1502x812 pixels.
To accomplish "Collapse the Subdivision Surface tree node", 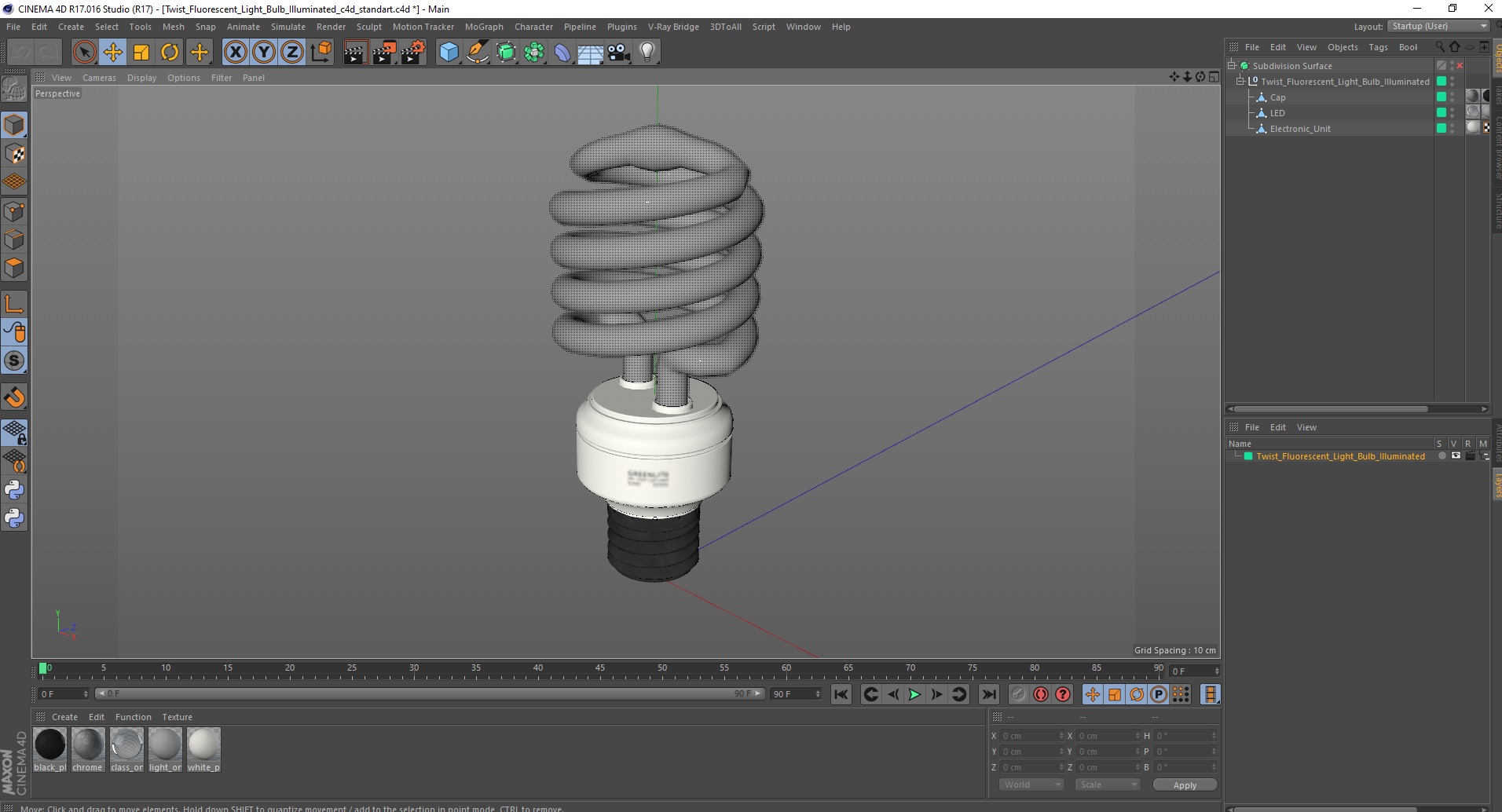I will coord(1231,66).
